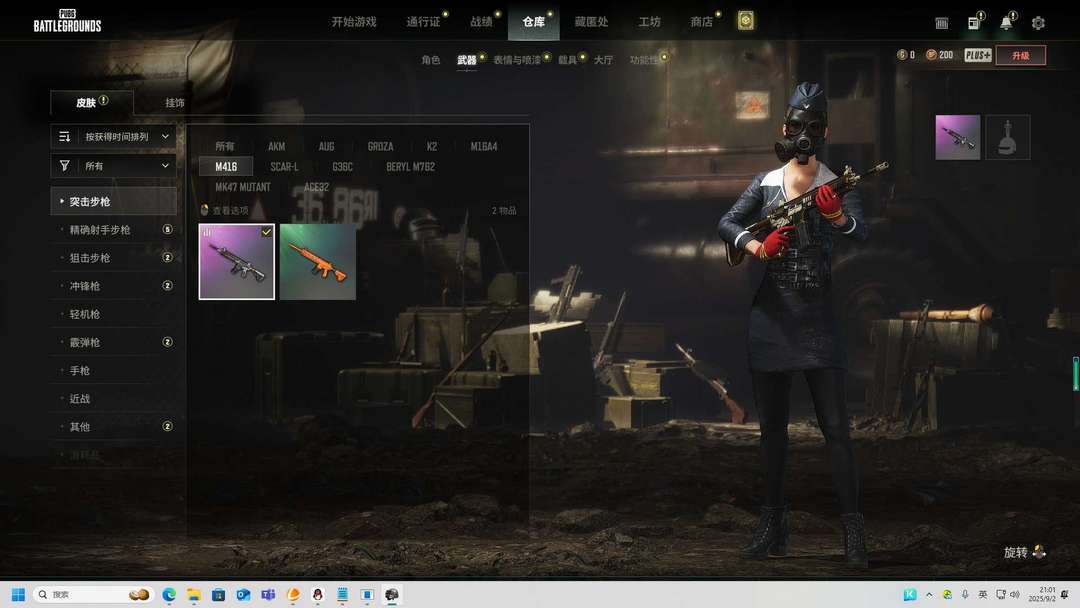Open the barred crate icon in top bar
The image size is (1080, 608).
(942, 23)
